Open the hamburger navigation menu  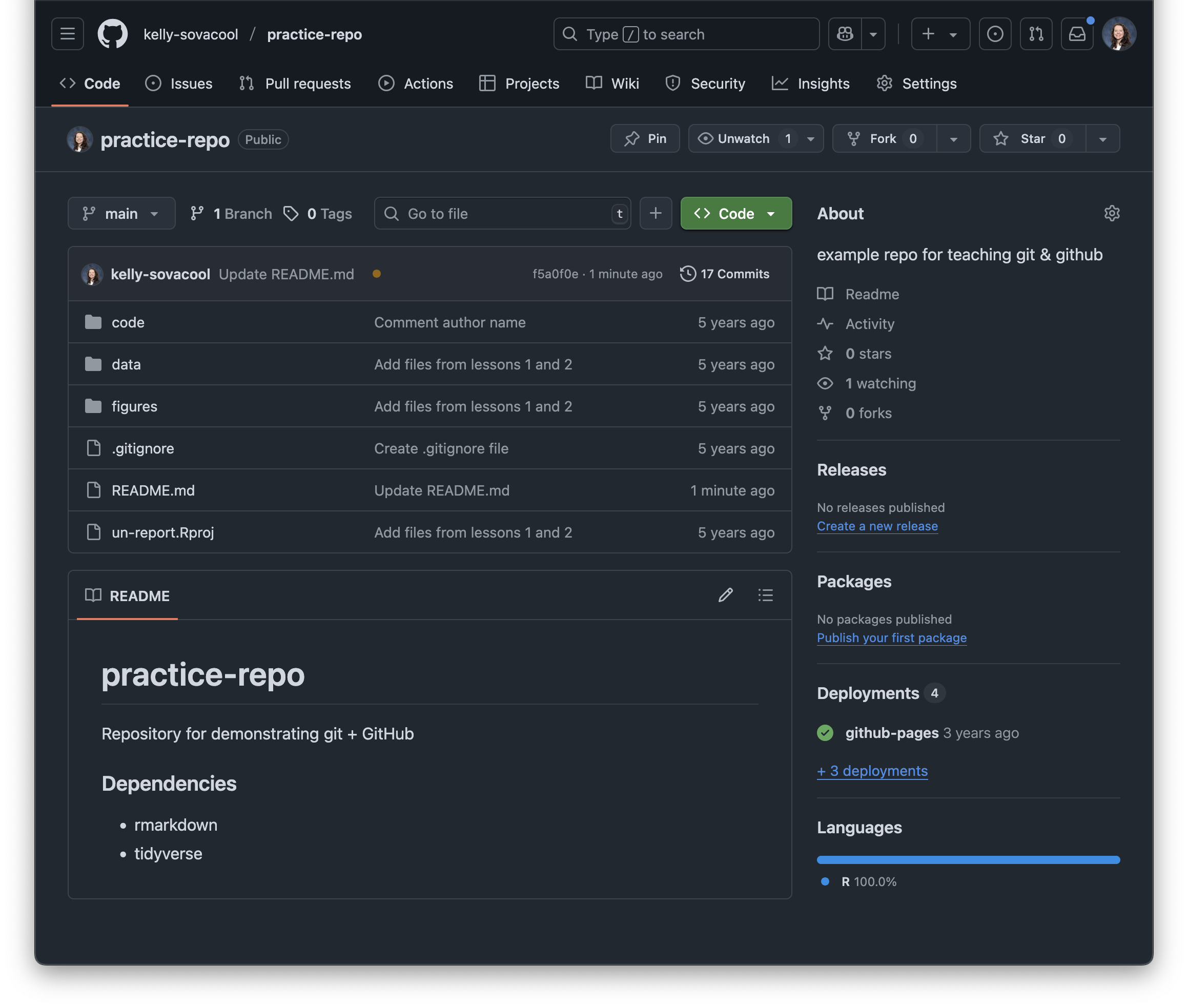68,34
